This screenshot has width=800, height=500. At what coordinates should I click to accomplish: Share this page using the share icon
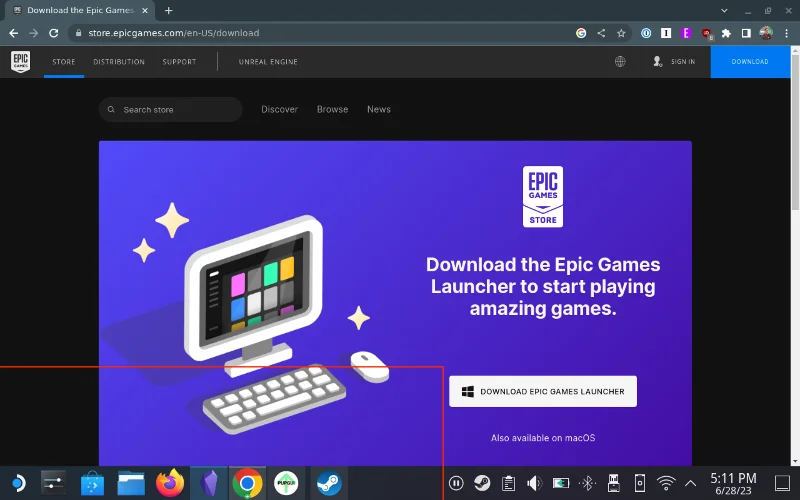[601, 33]
